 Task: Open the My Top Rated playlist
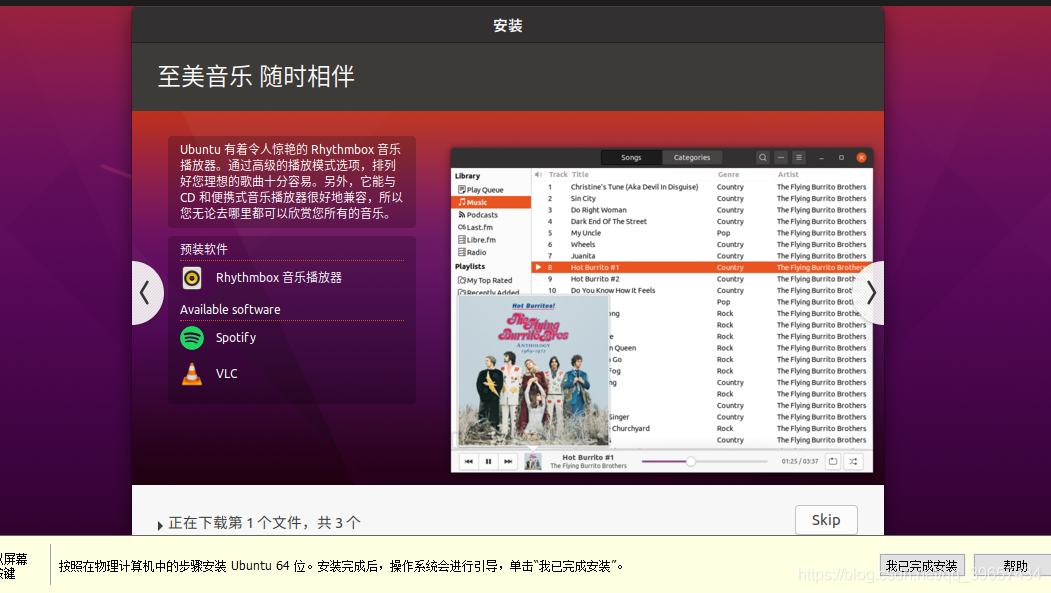(485, 281)
